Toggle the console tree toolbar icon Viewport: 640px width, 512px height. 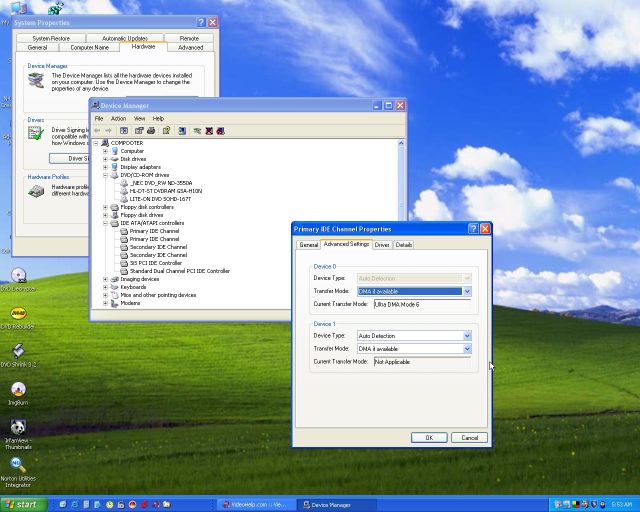point(124,131)
